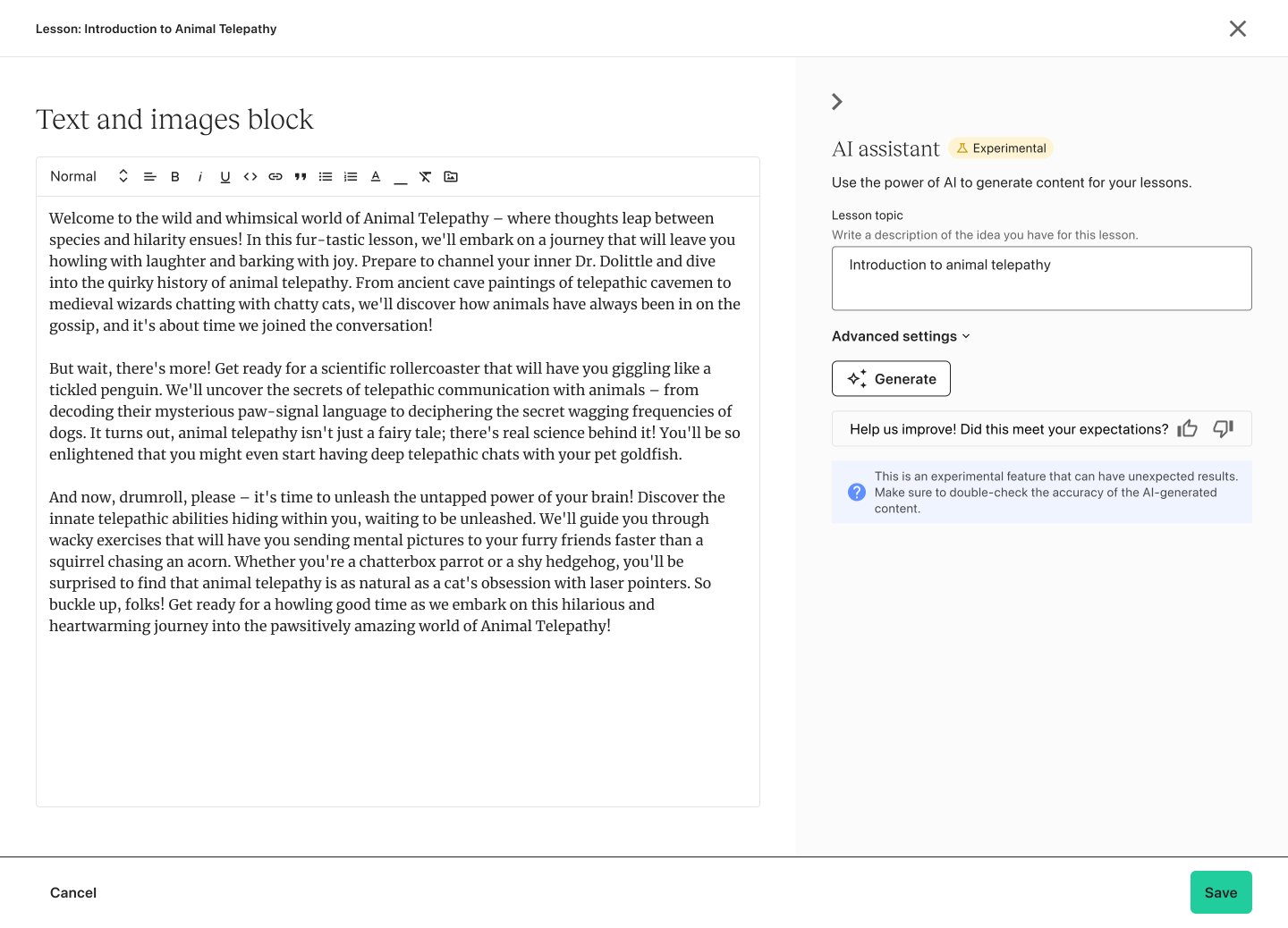Clear text formatting
1288x928 pixels.
click(x=426, y=177)
